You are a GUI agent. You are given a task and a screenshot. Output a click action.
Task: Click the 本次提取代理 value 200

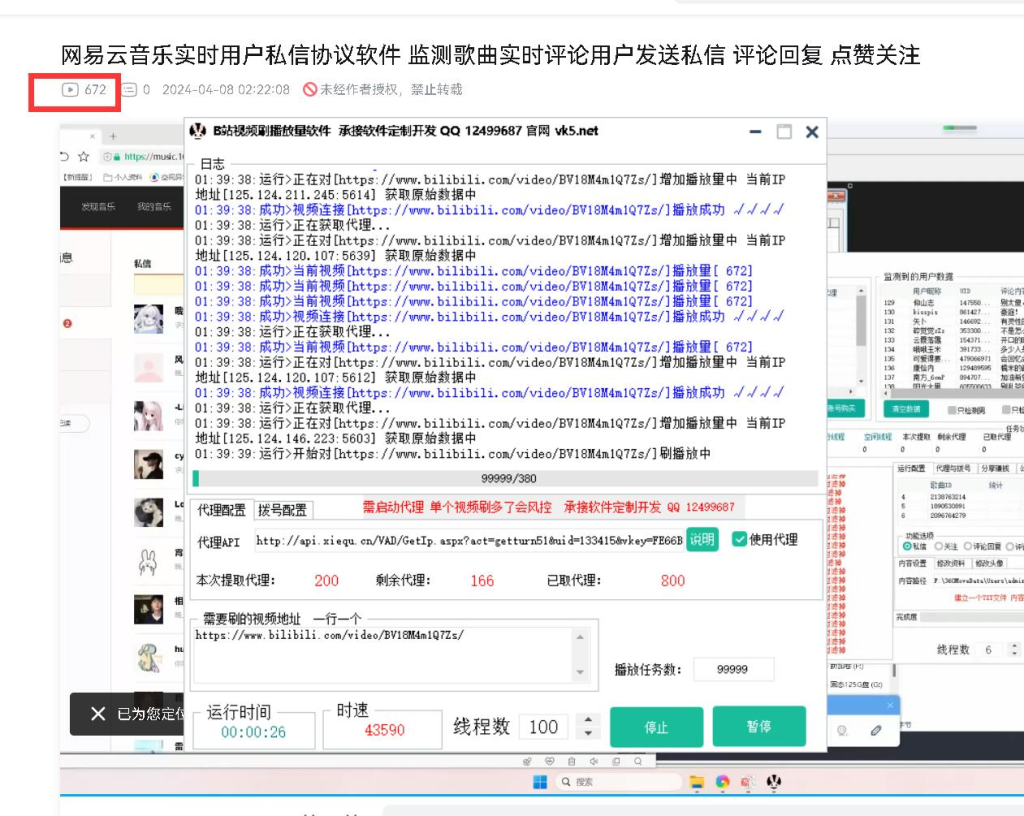coord(327,581)
